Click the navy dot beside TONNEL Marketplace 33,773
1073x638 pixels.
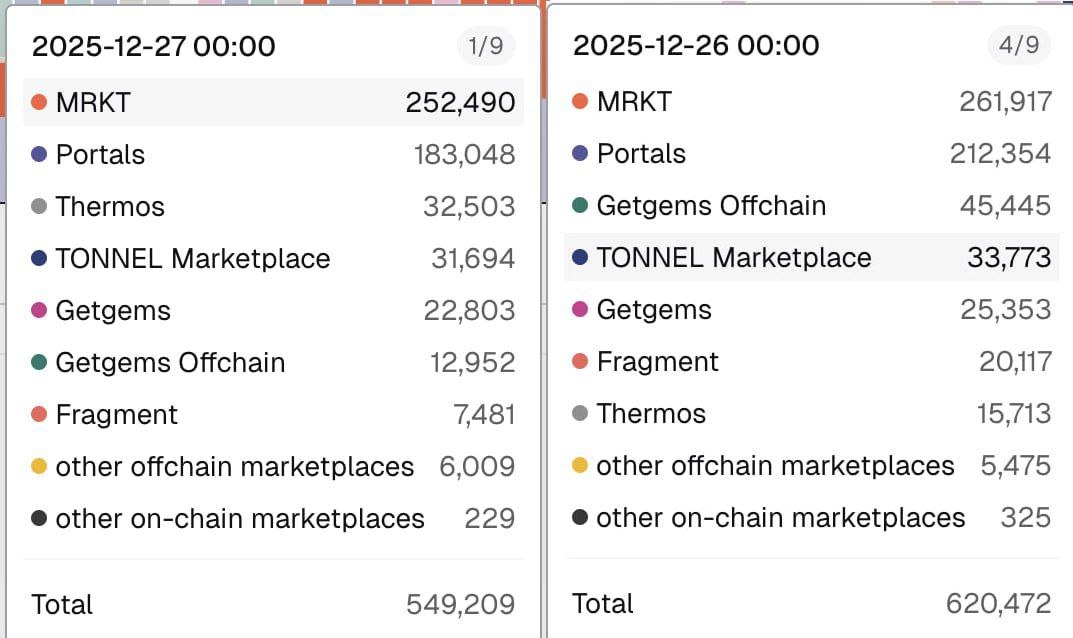580,258
